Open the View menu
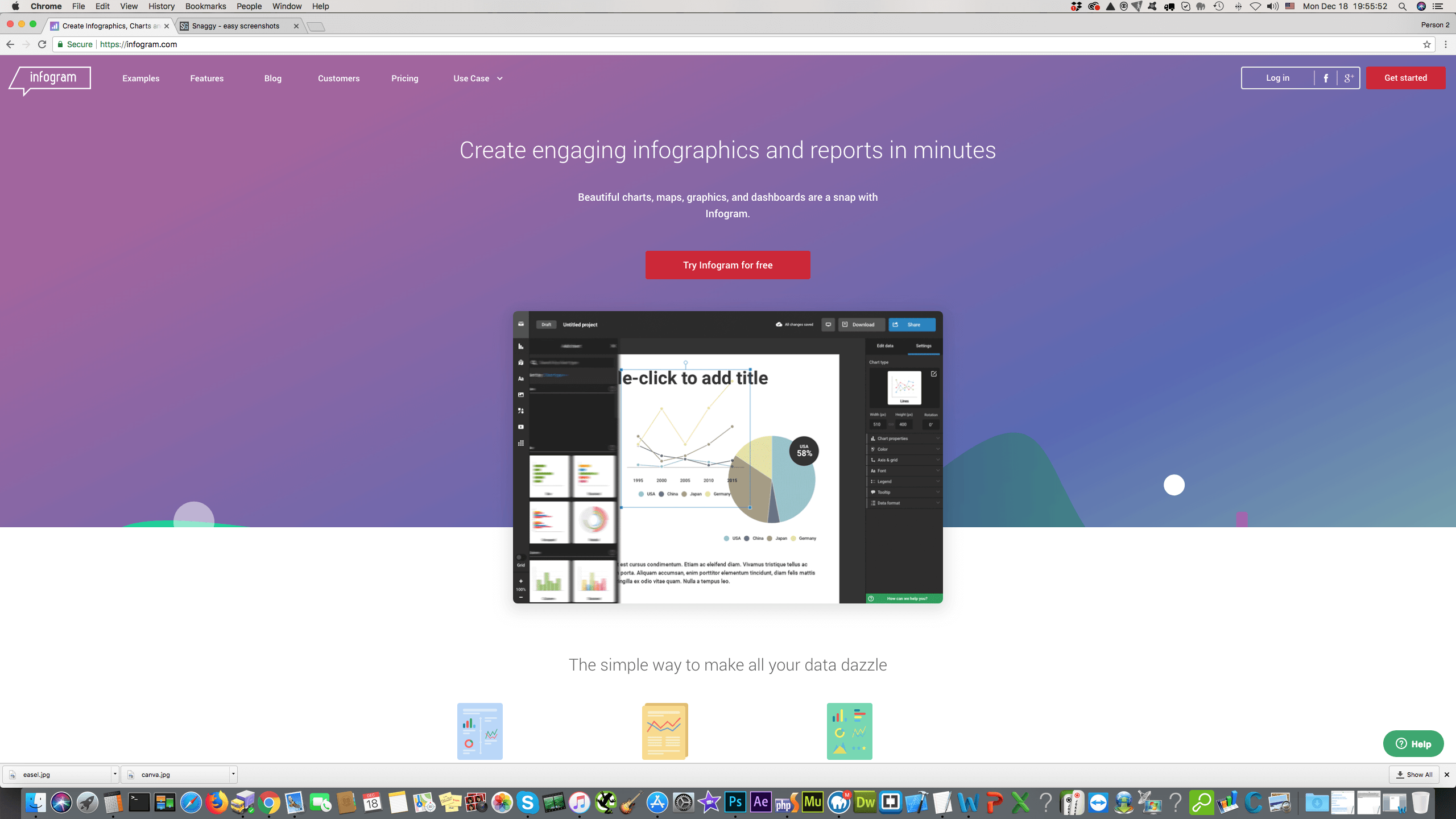This screenshot has height=819, width=1456. pos(129,6)
